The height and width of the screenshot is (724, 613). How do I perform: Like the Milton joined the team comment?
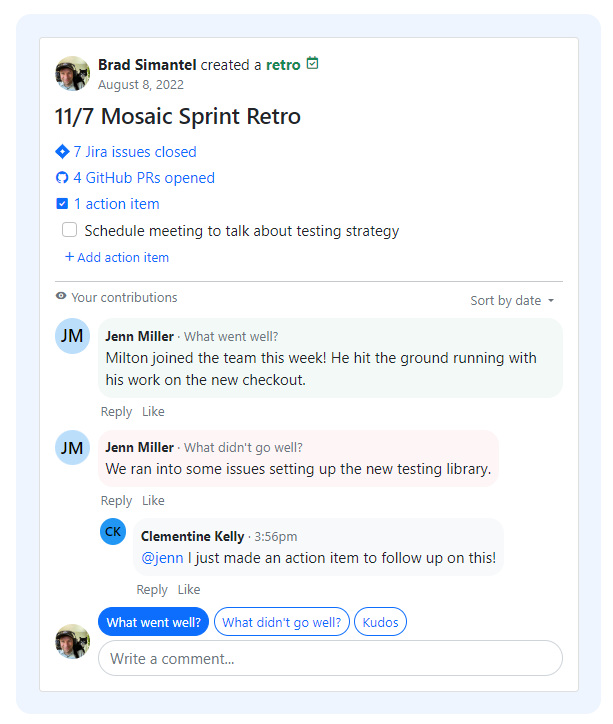coord(153,411)
